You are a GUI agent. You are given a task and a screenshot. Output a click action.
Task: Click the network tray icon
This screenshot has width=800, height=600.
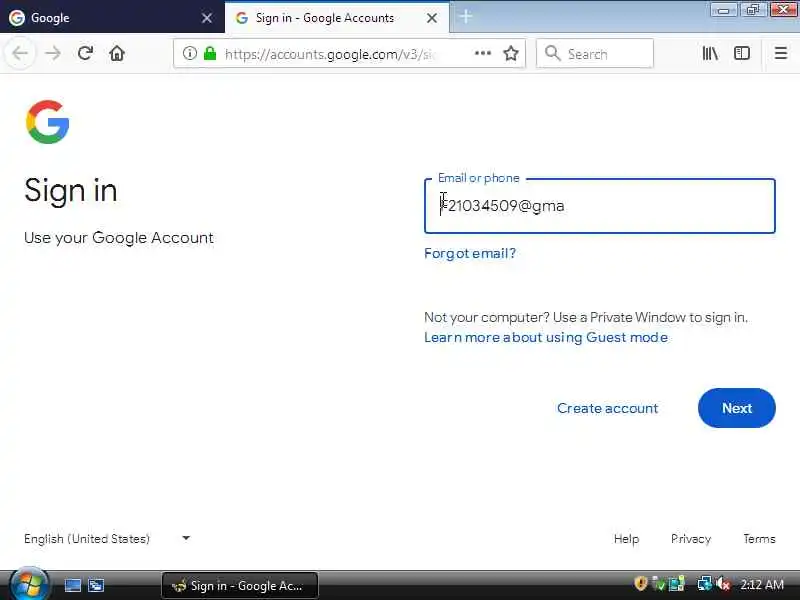pos(705,584)
